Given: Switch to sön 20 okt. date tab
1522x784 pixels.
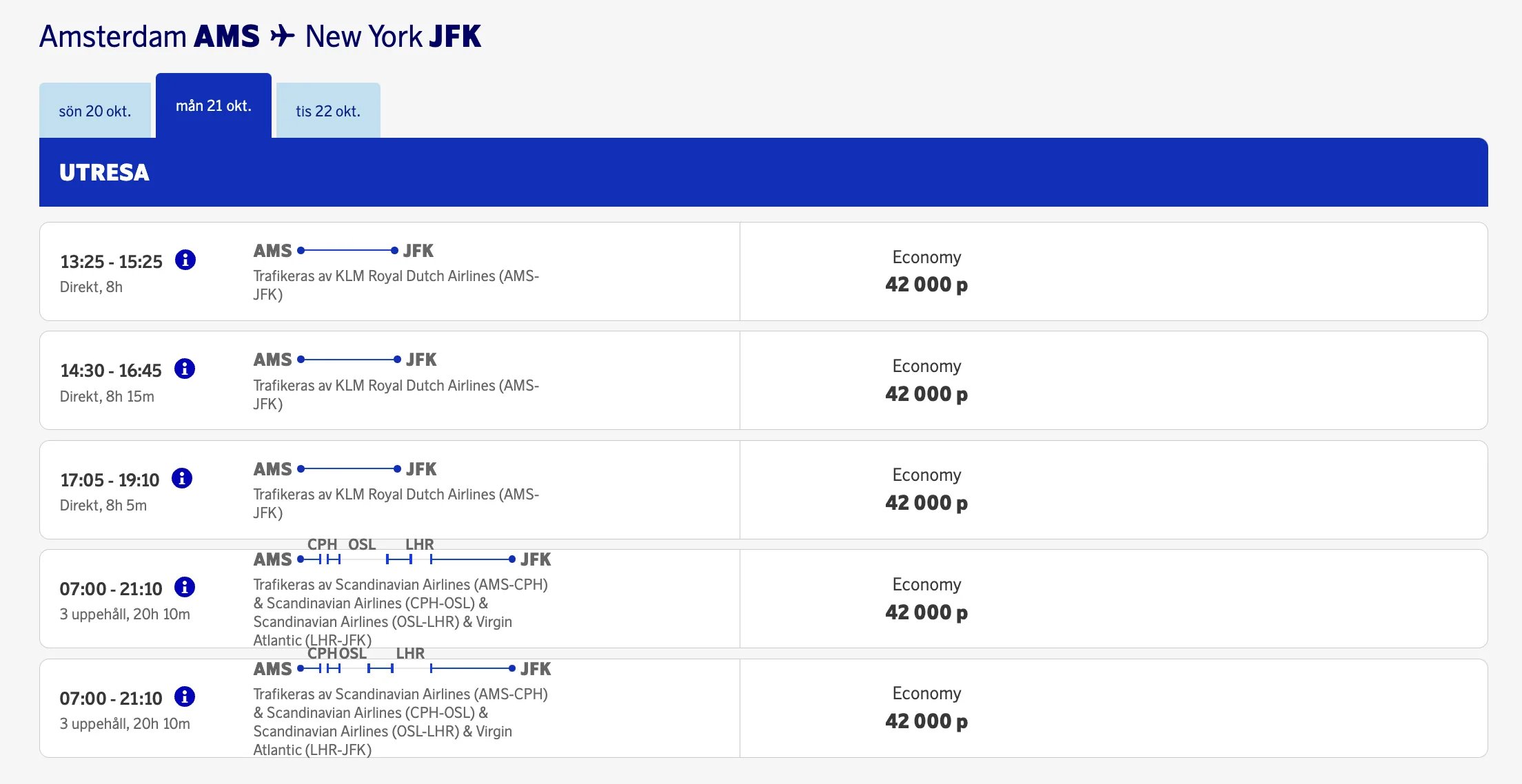Looking at the screenshot, I should 95,111.
